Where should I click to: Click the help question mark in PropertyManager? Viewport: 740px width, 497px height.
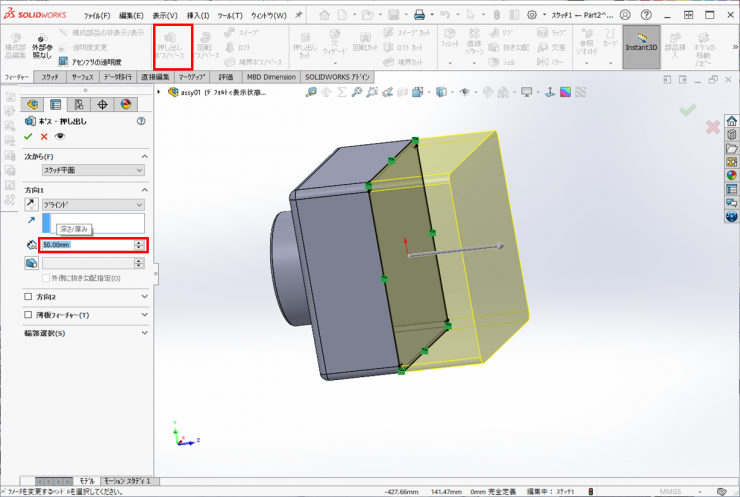[x=141, y=121]
